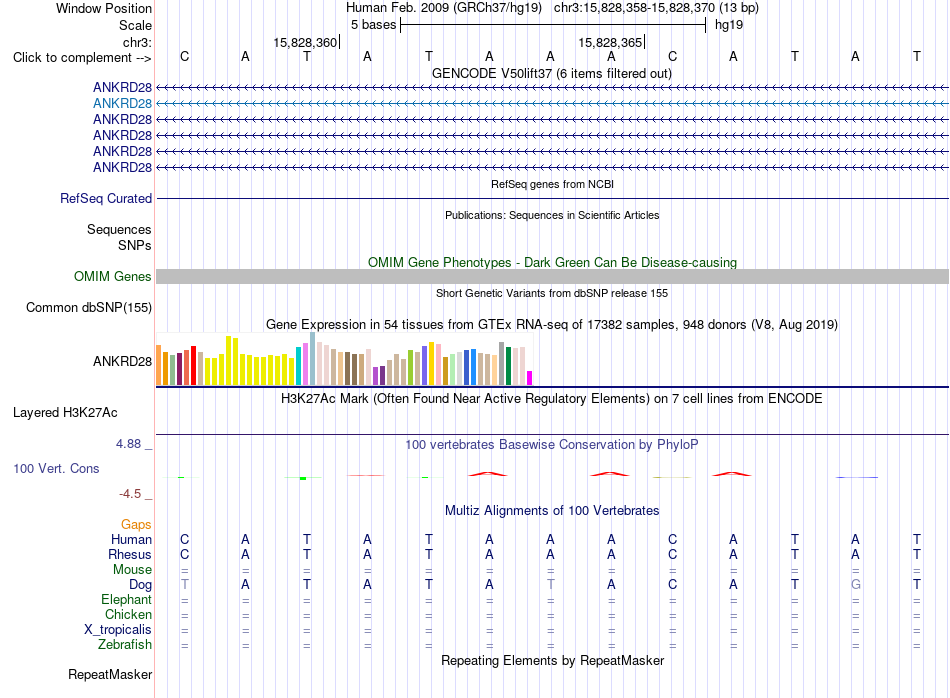This screenshot has width=950, height=698.
Task: Click the gray OMIM Genes bar
Action: point(552,276)
